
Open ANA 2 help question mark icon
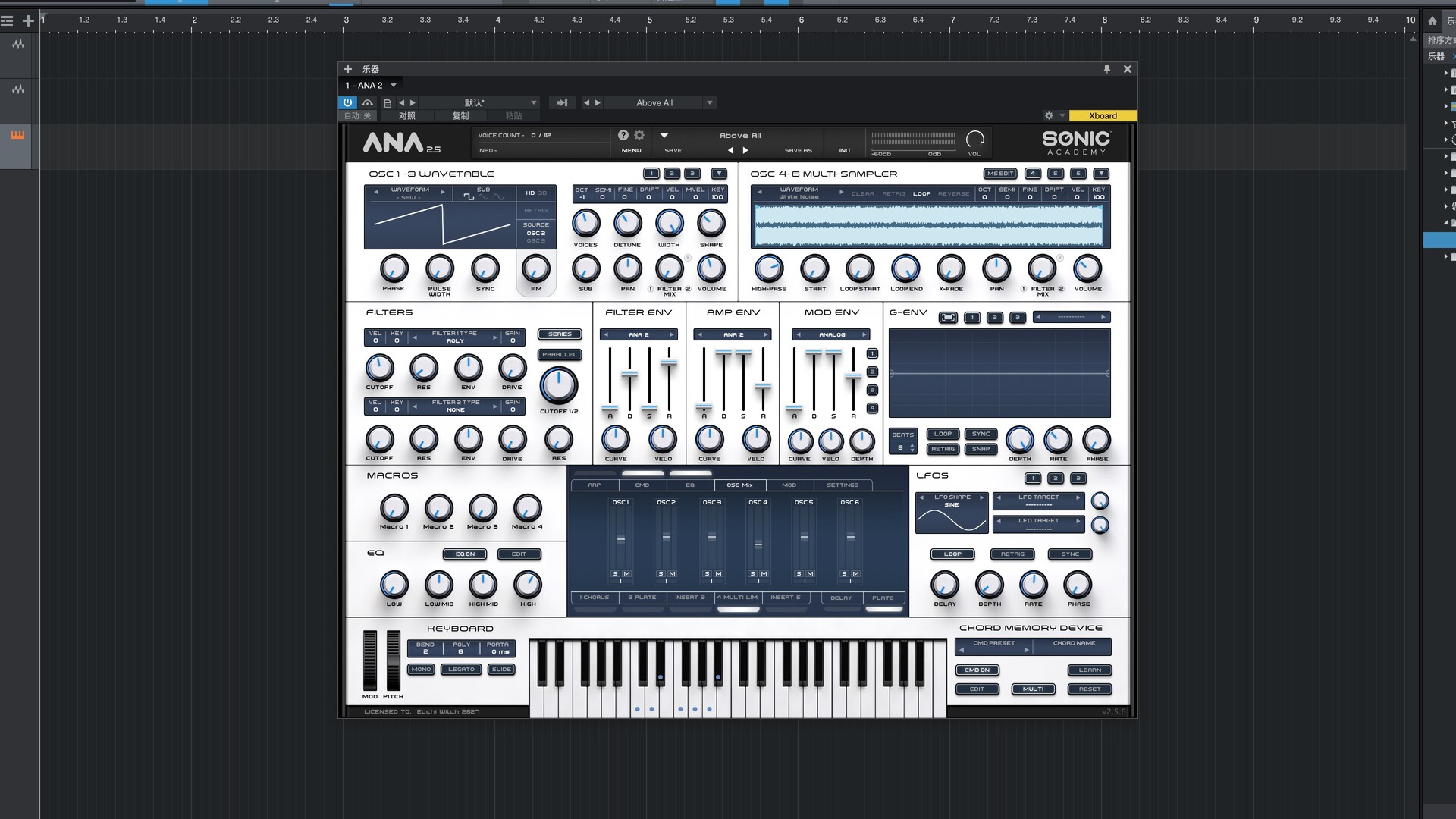pos(623,135)
